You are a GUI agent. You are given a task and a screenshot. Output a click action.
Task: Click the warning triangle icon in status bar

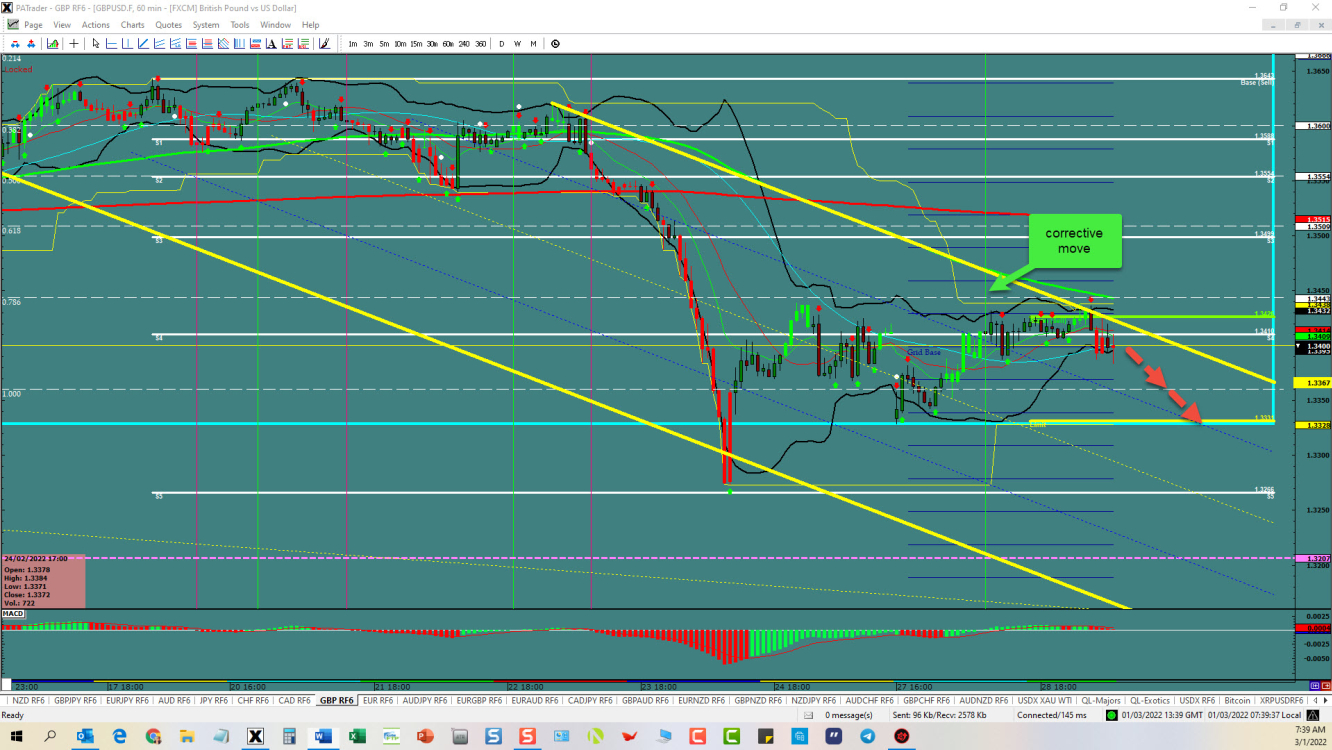click(1313, 715)
